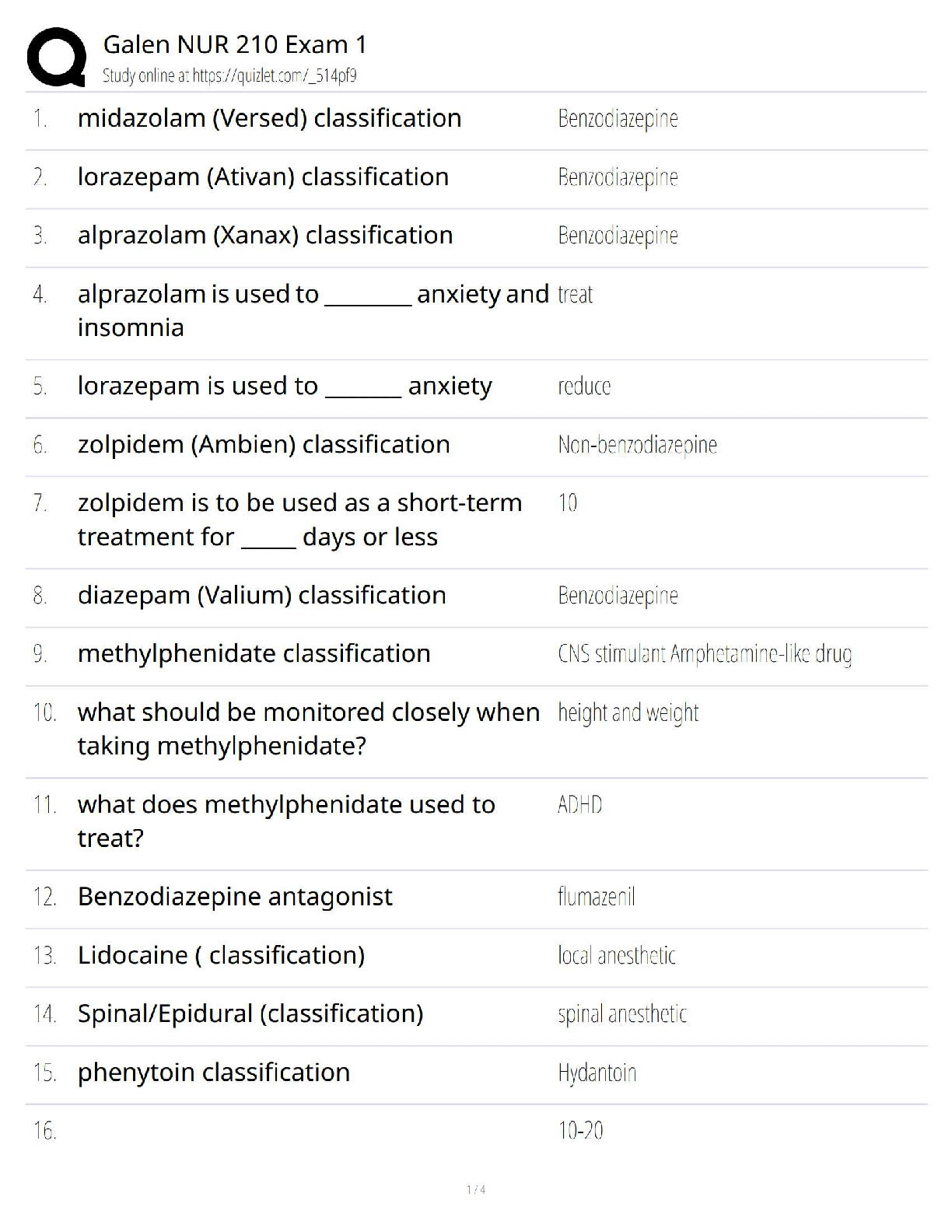Select the Non-benzodiazepine answer for zolpidem
This screenshot has height=1232, width=952.
(637, 445)
